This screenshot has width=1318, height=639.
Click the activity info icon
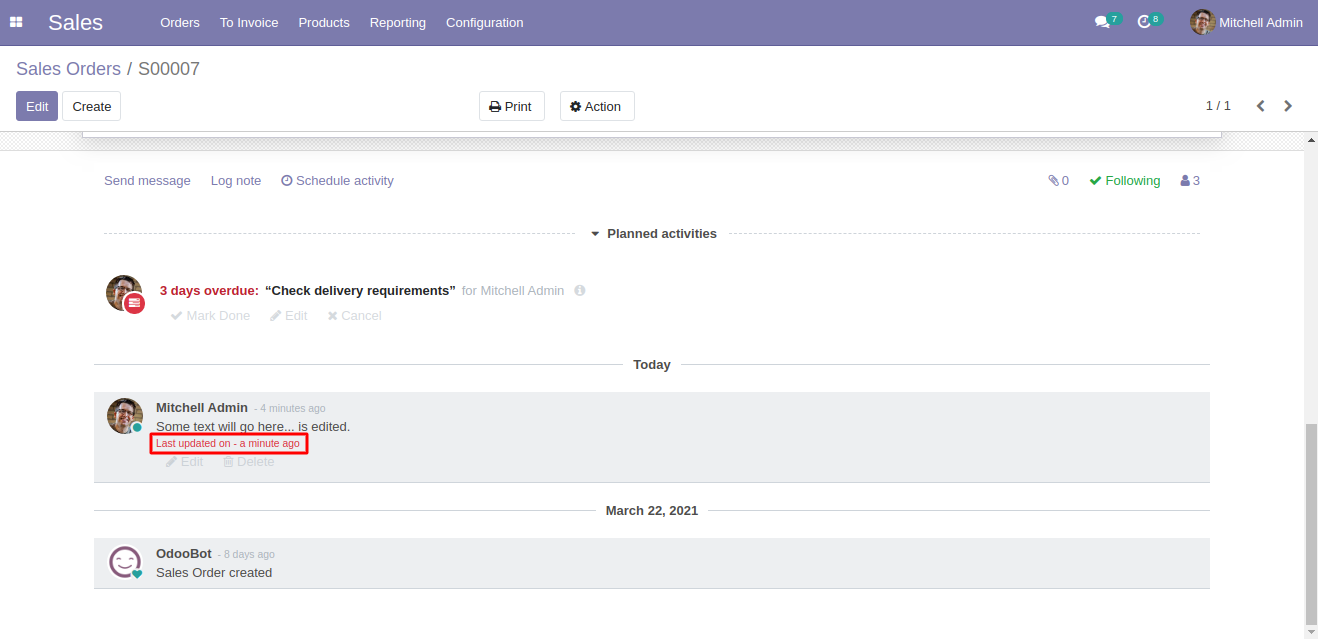(x=580, y=291)
